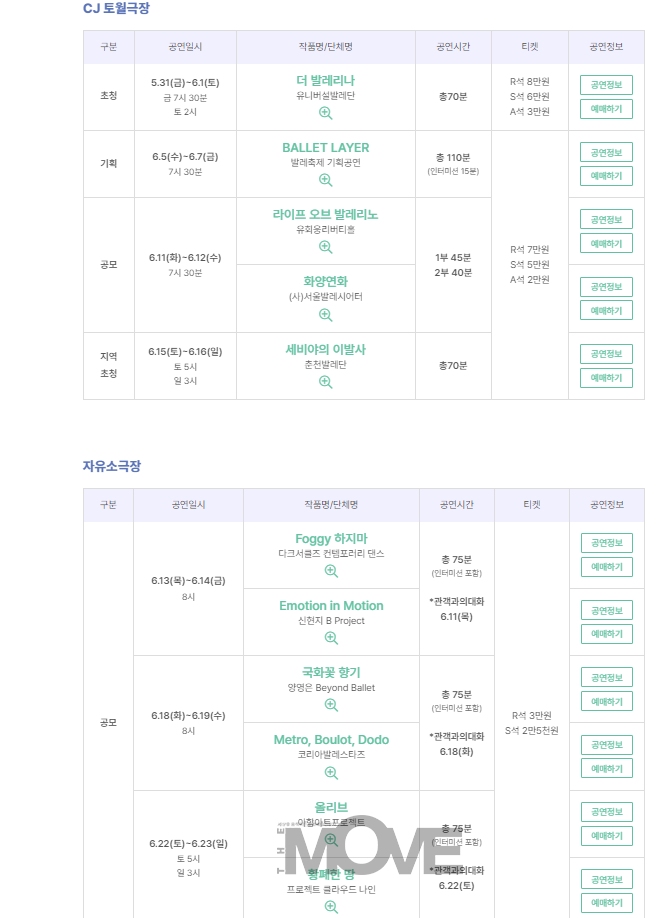Click zoom icon under Emotion in Motion
This screenshot has height=918, width=671.
click(331, 638)
